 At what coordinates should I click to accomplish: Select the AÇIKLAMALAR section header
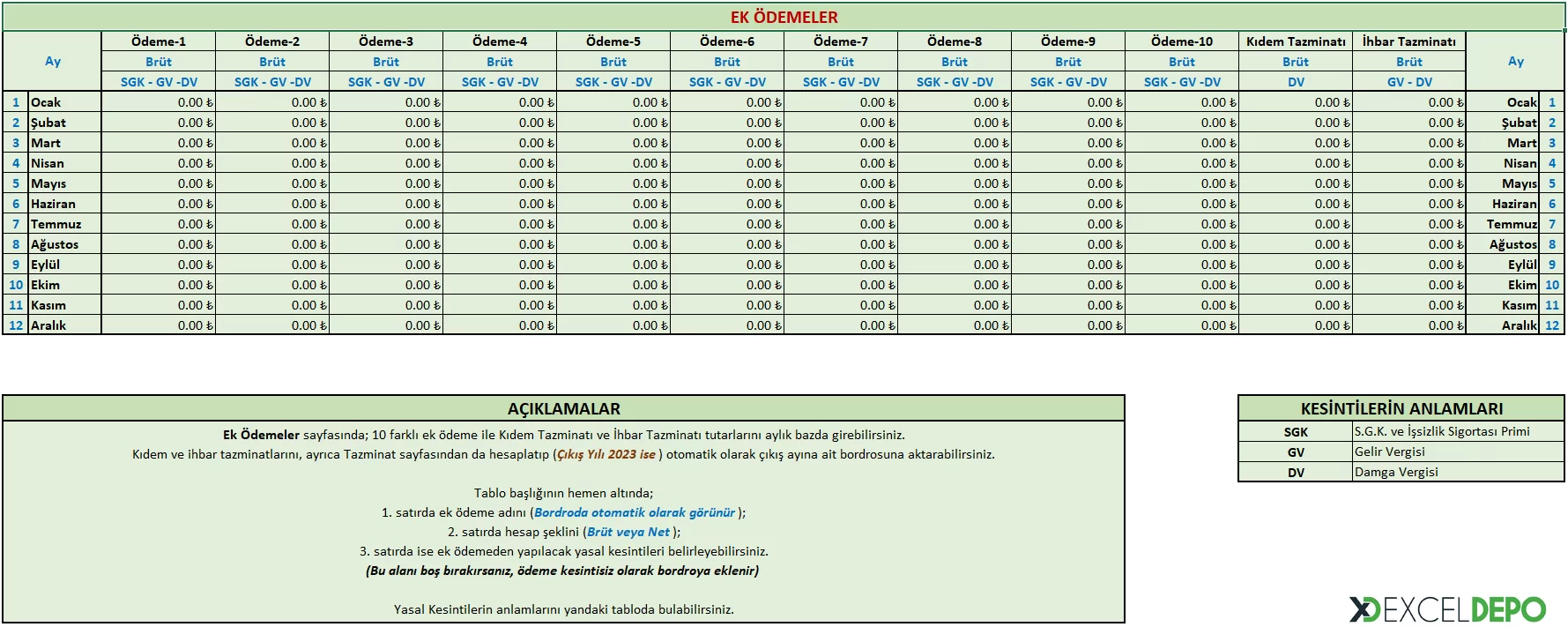(x=564, y=408)
